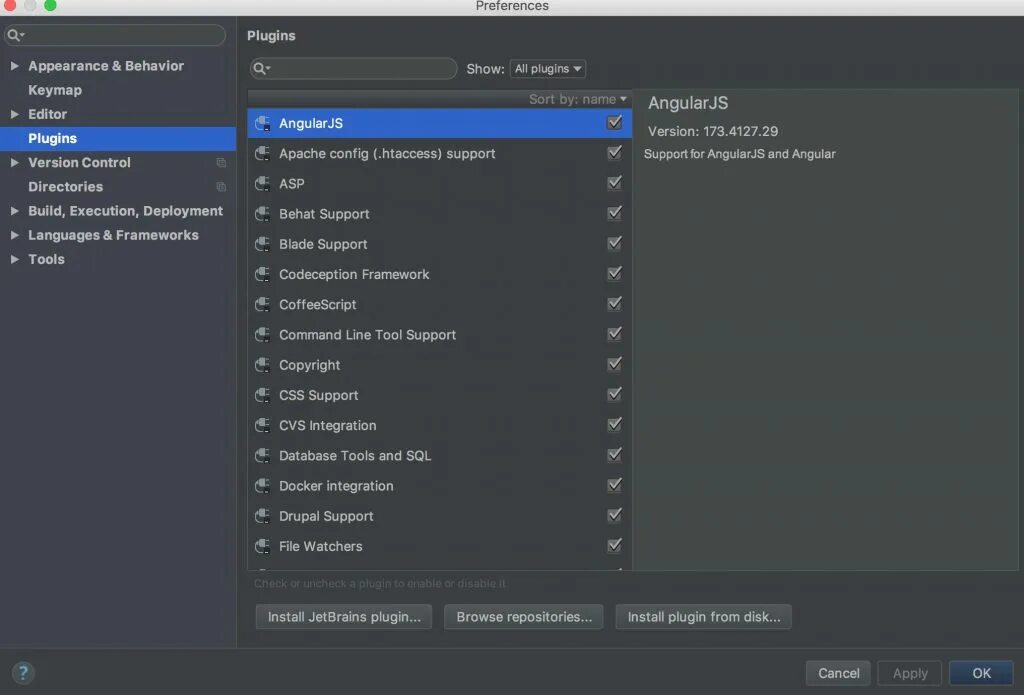1024x695 pixels.
Task: Confirm with the OK button
Action: 981,673
